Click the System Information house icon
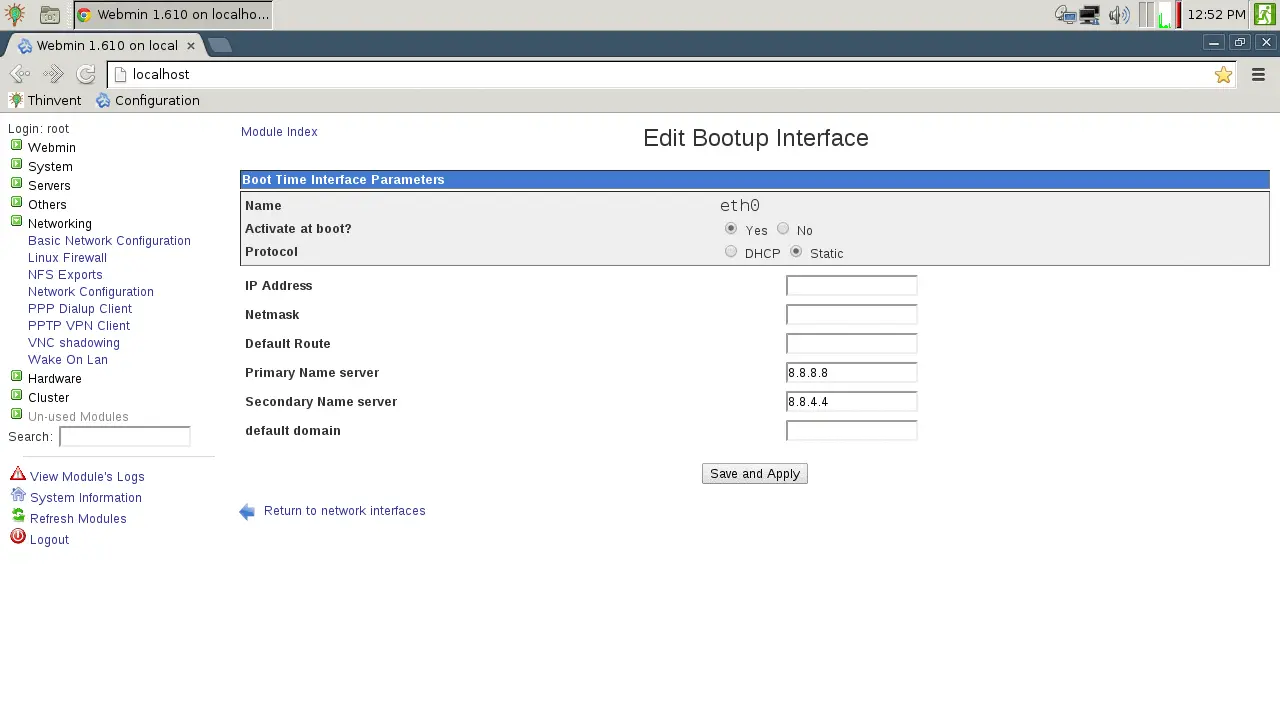 coord(18,495)
